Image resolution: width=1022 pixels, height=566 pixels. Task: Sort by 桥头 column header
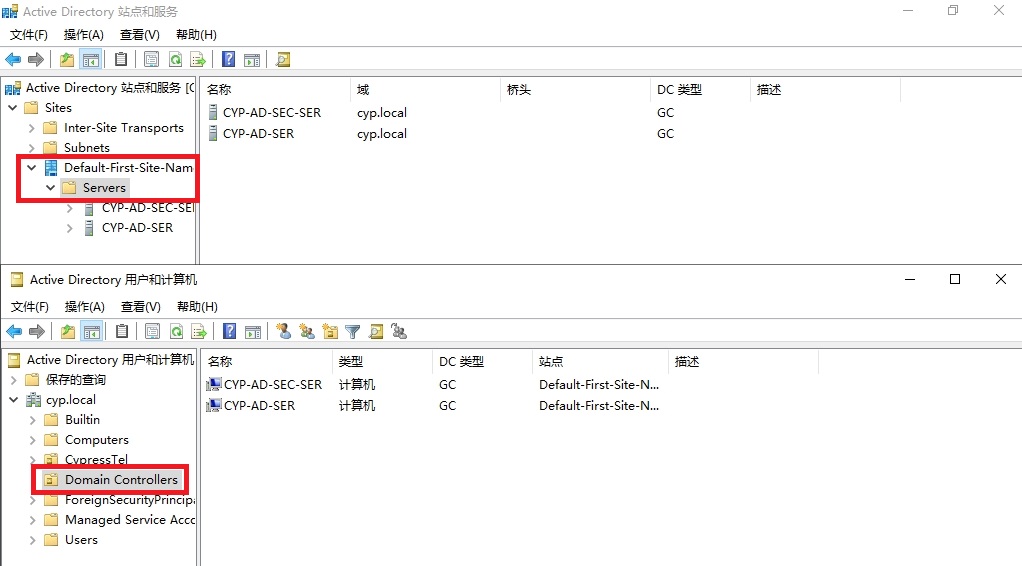576,89
